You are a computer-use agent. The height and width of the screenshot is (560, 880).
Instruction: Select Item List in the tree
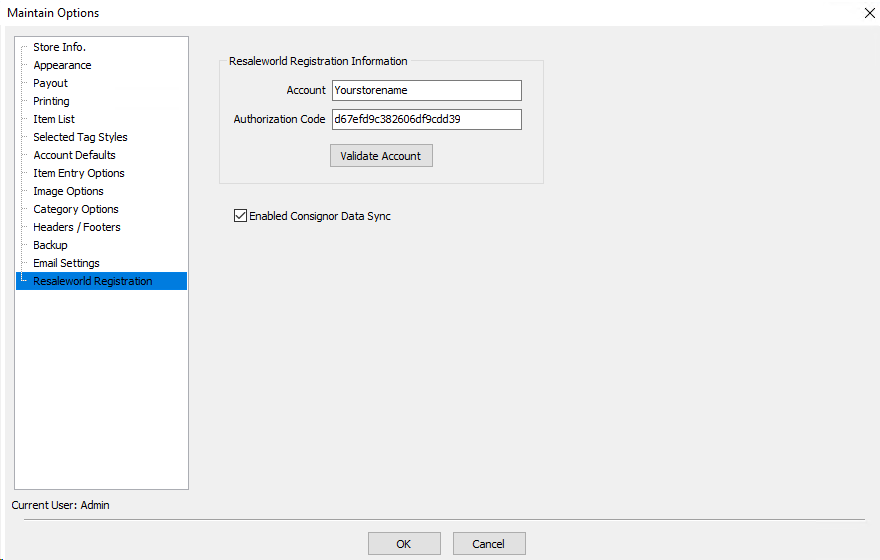[53, 119]
